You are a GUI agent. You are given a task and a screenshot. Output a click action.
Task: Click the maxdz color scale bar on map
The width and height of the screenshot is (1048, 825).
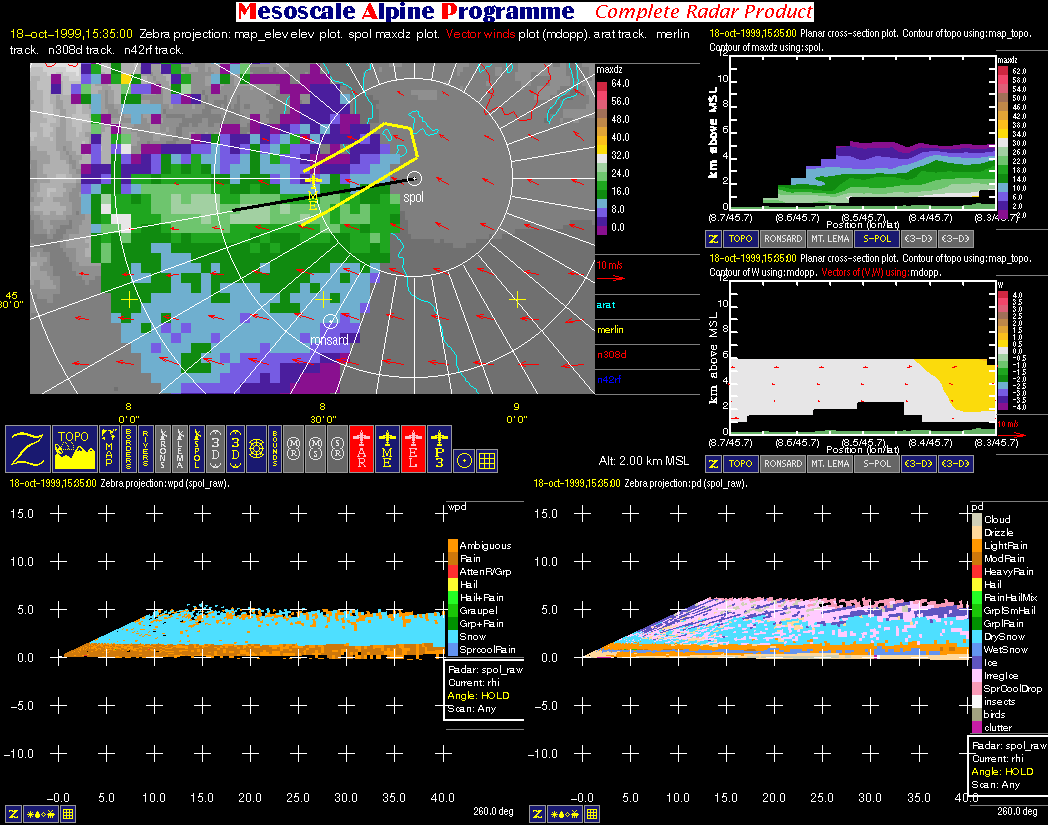[x=601, y=155]
